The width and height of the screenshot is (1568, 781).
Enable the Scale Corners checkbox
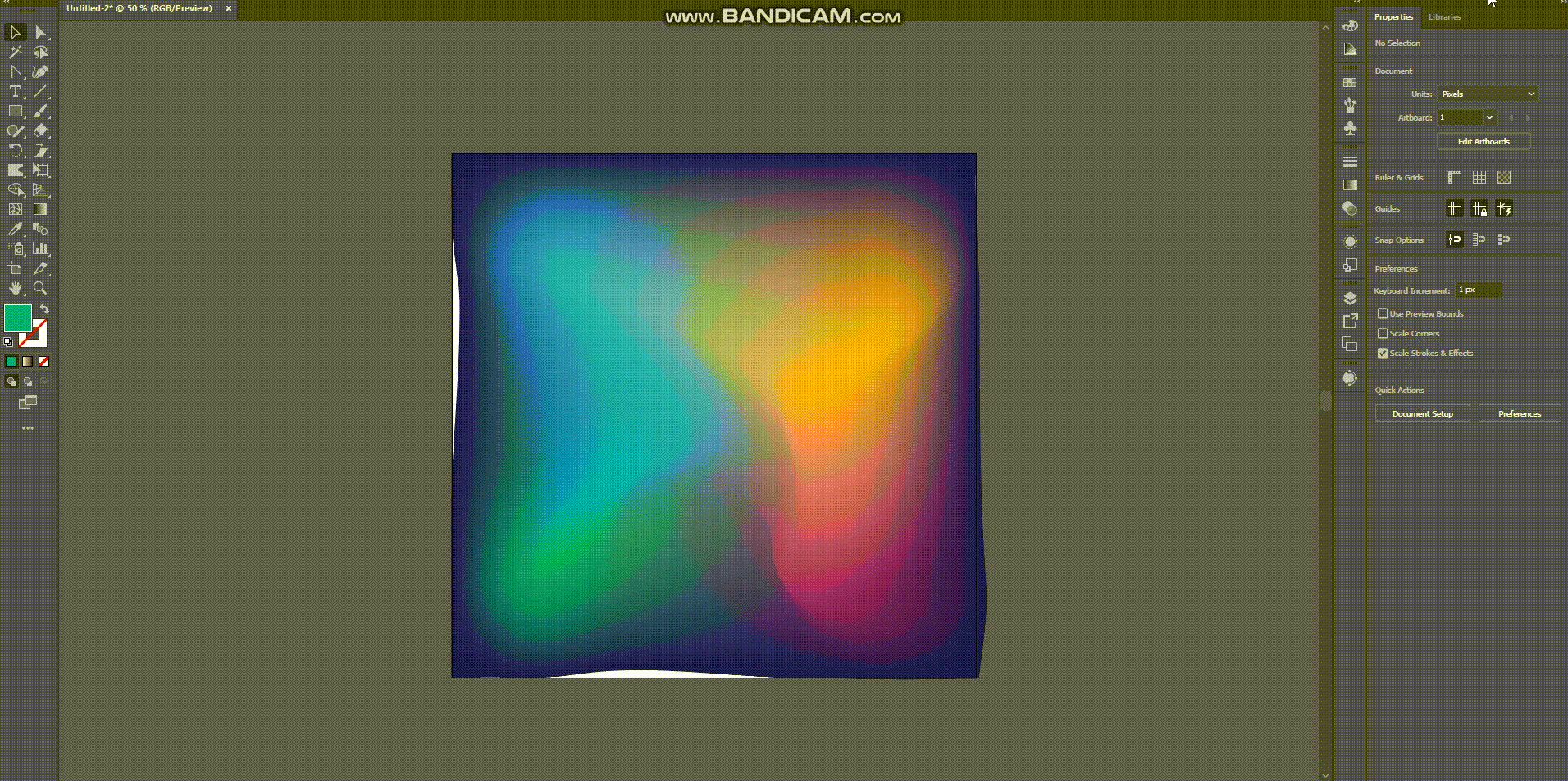[1383, 333]
